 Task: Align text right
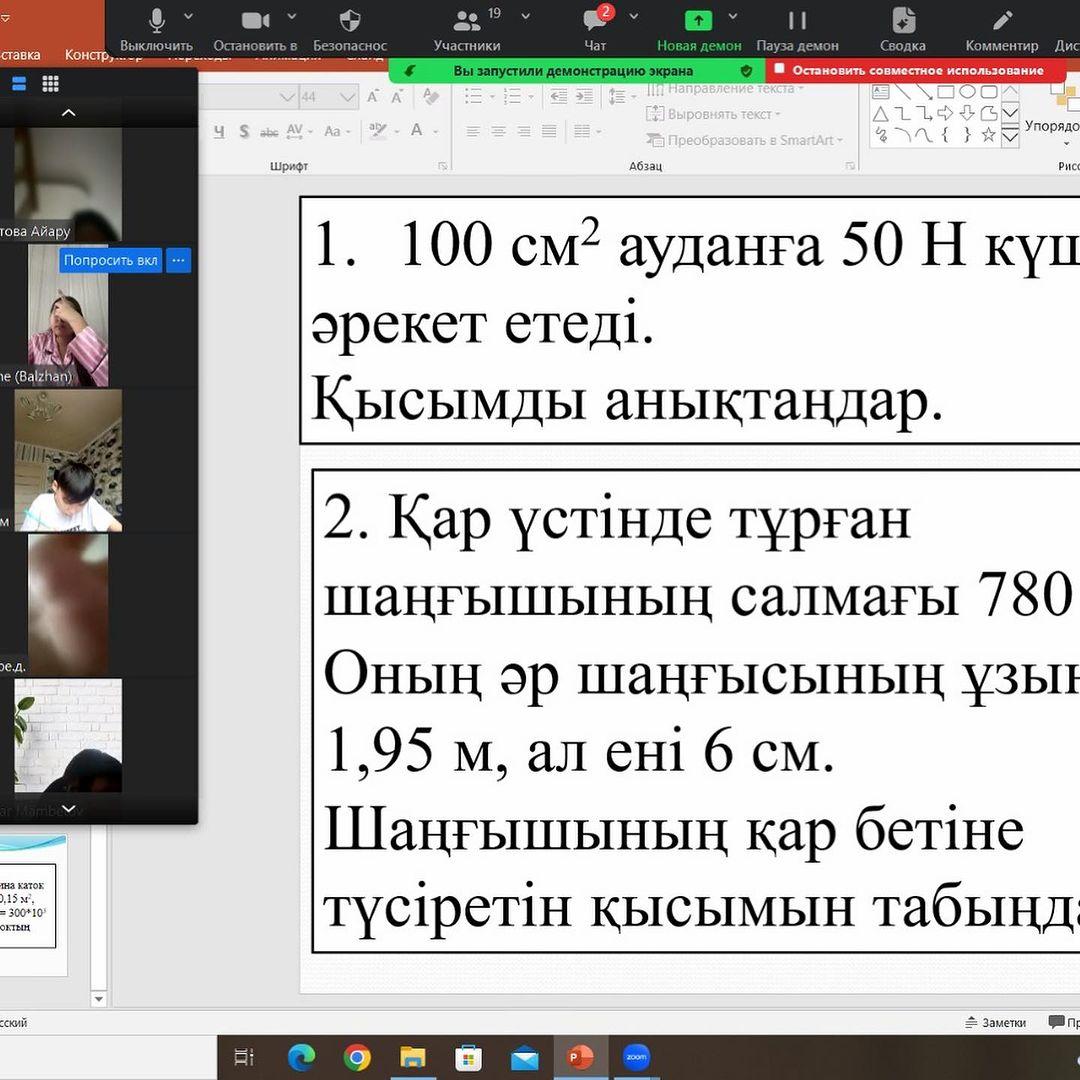pyautogui.click(x=524, y=131)
